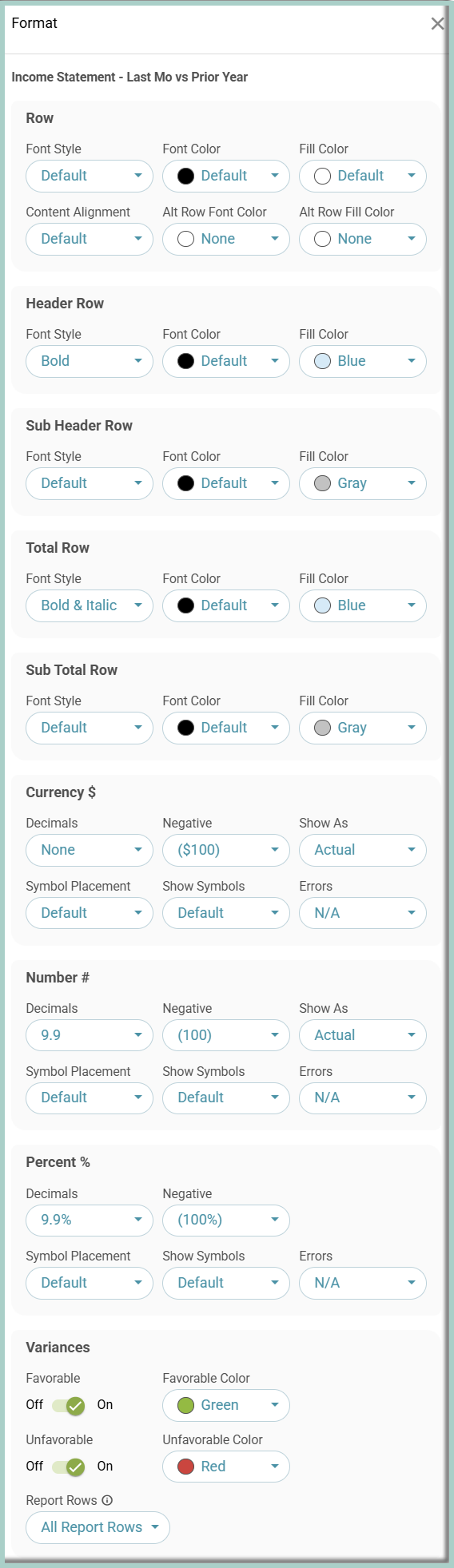The height and width of the screenshot is (1568, 454).
Task: Open the Row Content Alignment Default dropdown
Action: tap(90, 239)
